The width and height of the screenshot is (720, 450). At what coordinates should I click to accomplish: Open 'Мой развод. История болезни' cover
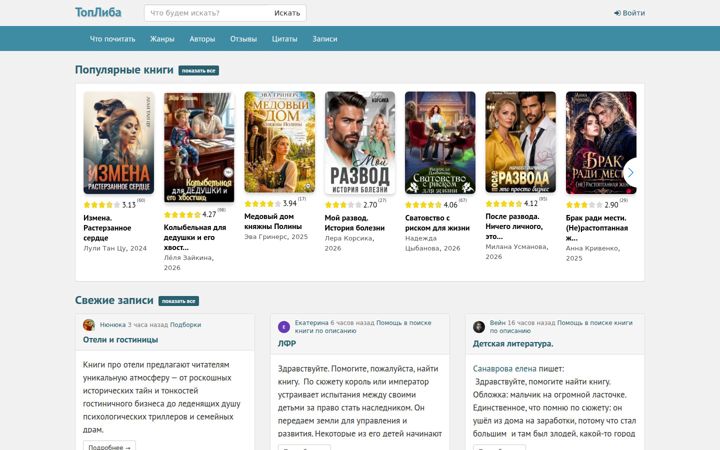tap(360, 143)
